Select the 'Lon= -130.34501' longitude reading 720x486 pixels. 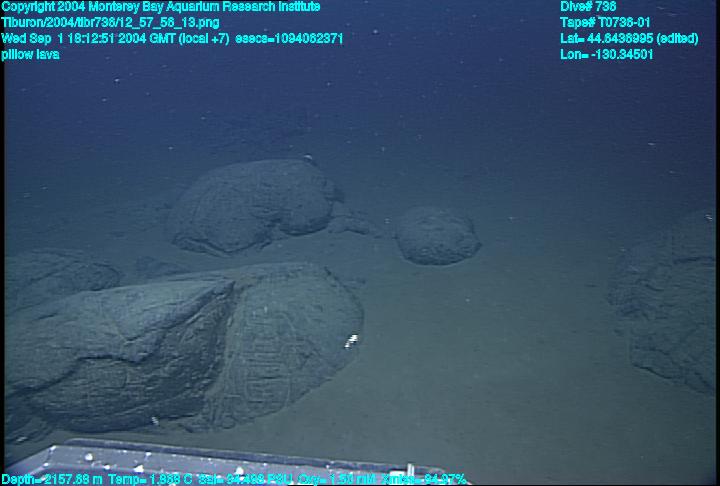click(x=607, y=55)
